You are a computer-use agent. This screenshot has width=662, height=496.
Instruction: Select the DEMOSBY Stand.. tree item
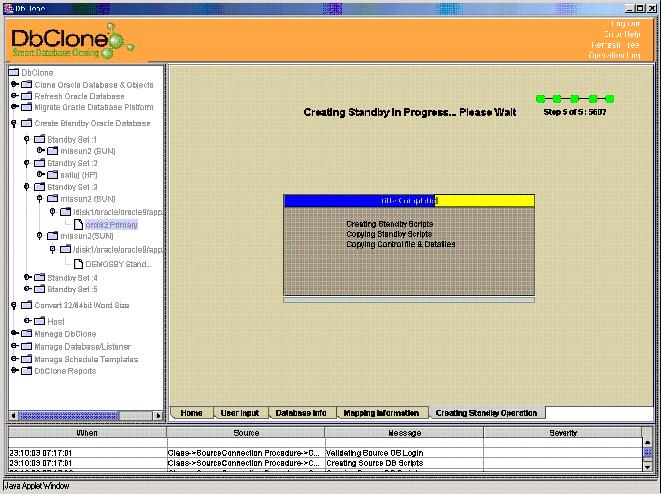click(118, 264)
